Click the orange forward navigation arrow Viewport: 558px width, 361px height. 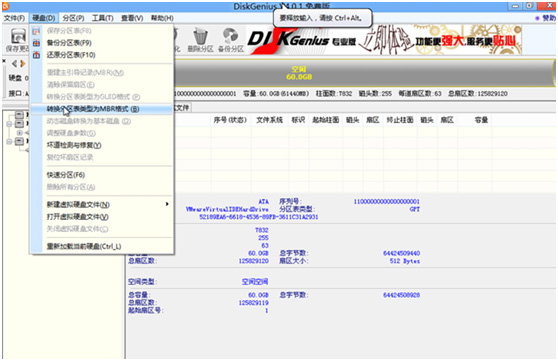pyautogui.click(x=23, y=64)
